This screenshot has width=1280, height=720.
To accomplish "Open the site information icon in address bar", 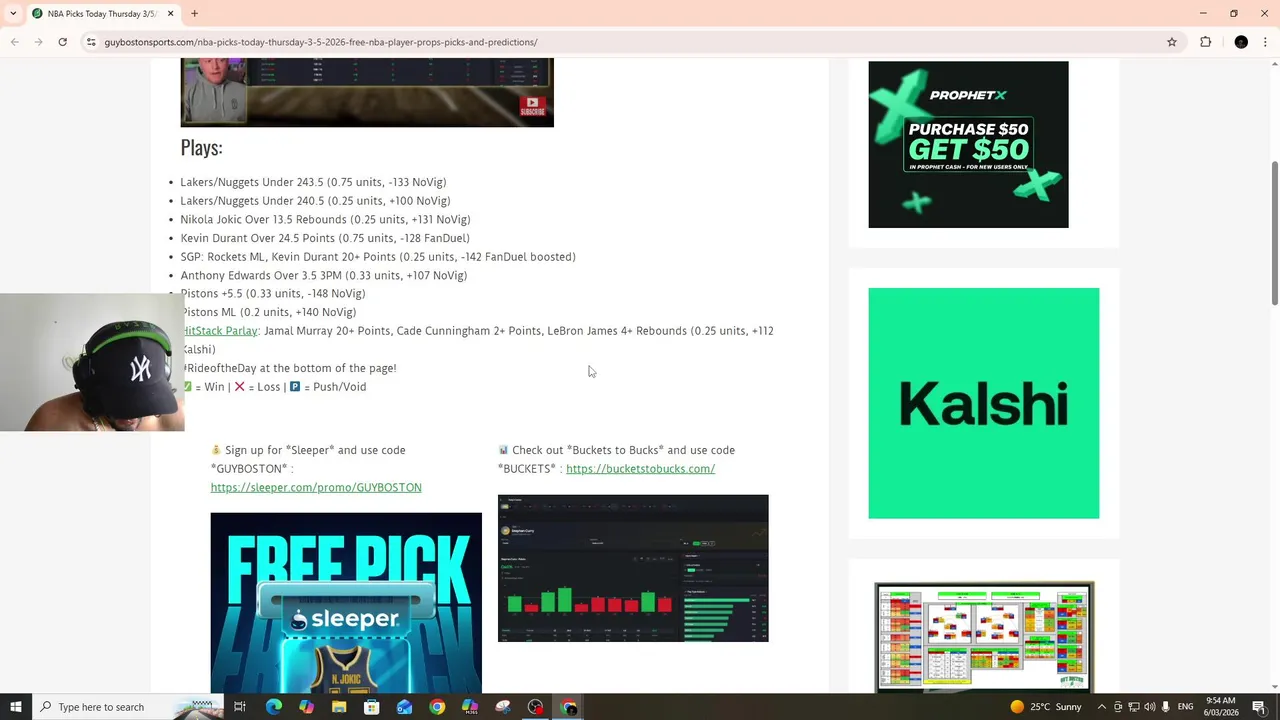I will point(91,42).
